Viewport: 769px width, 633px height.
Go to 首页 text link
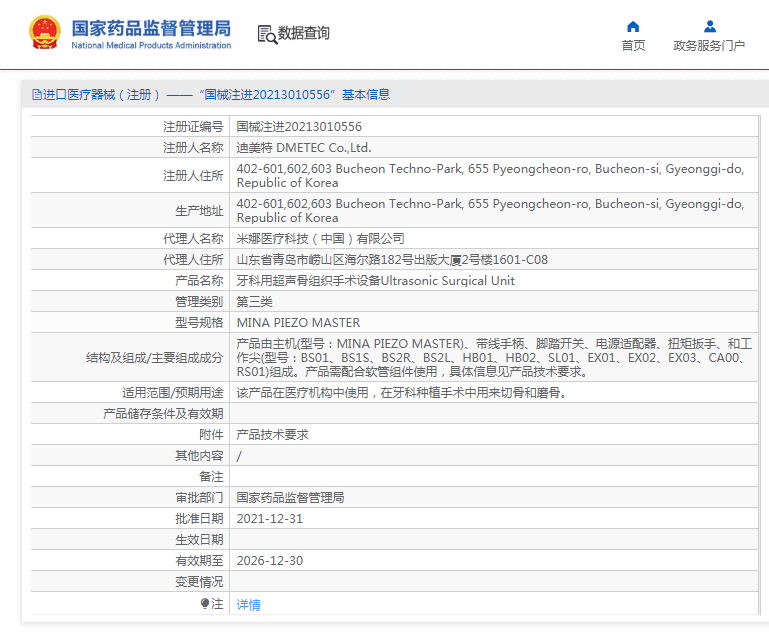[x=633, y=46]
